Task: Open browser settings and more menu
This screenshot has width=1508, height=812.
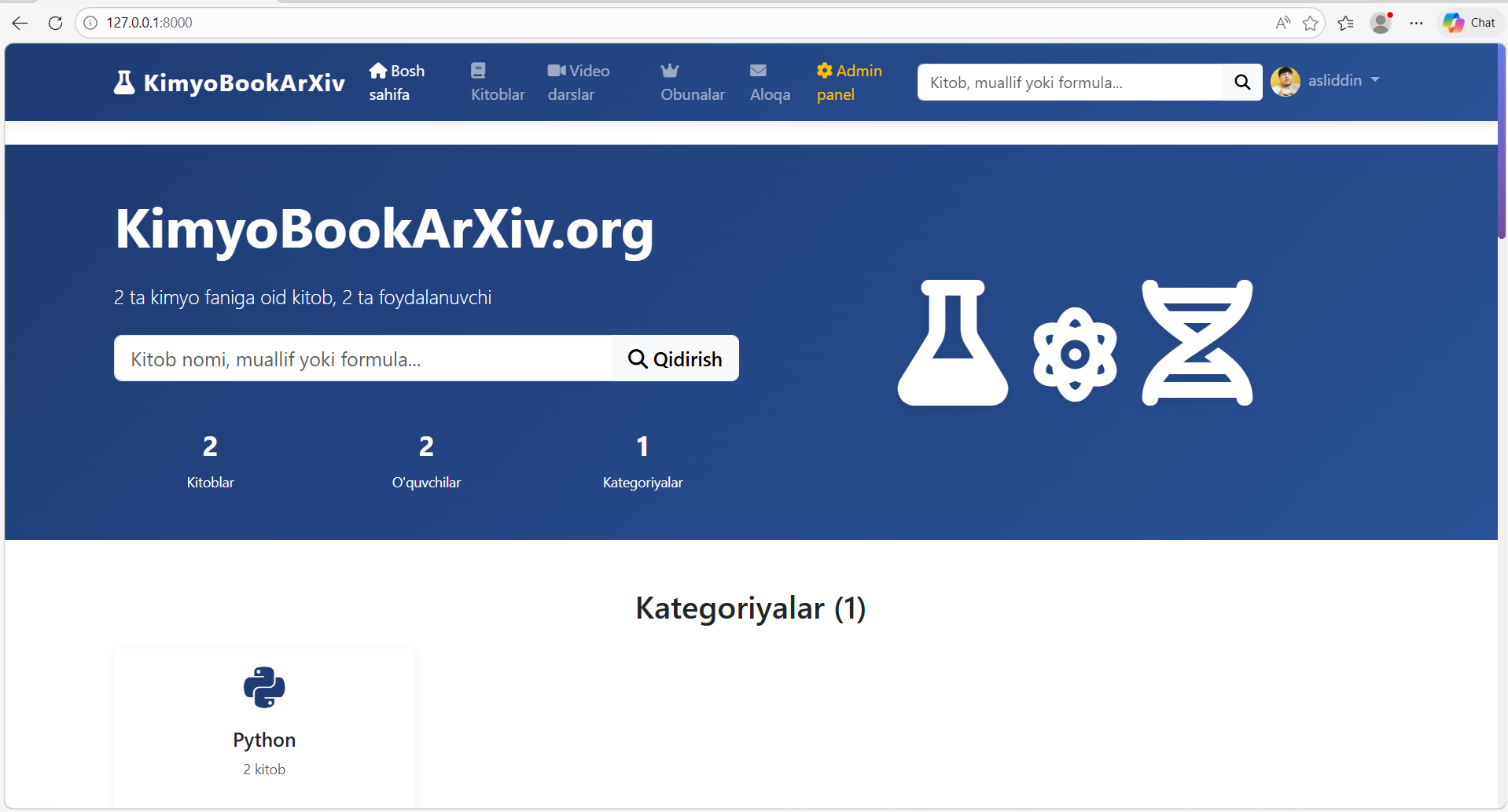Action: tap(1416, 23)
